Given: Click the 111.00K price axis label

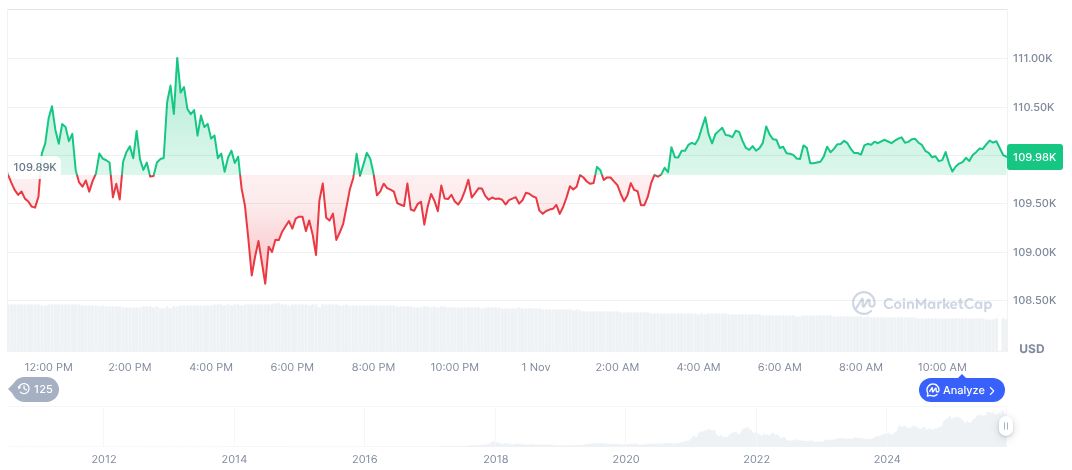Looking at the screenshot, I should click(x=1033, y=59).
